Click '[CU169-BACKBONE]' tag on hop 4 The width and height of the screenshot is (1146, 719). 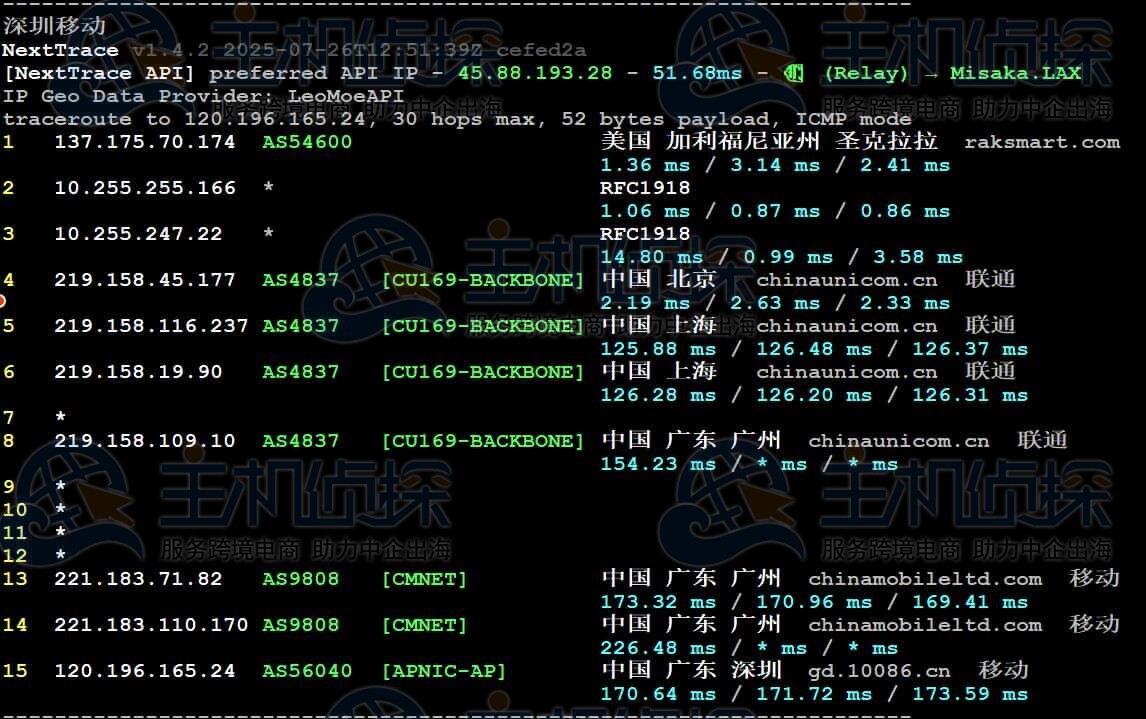[x=482, y=280]
